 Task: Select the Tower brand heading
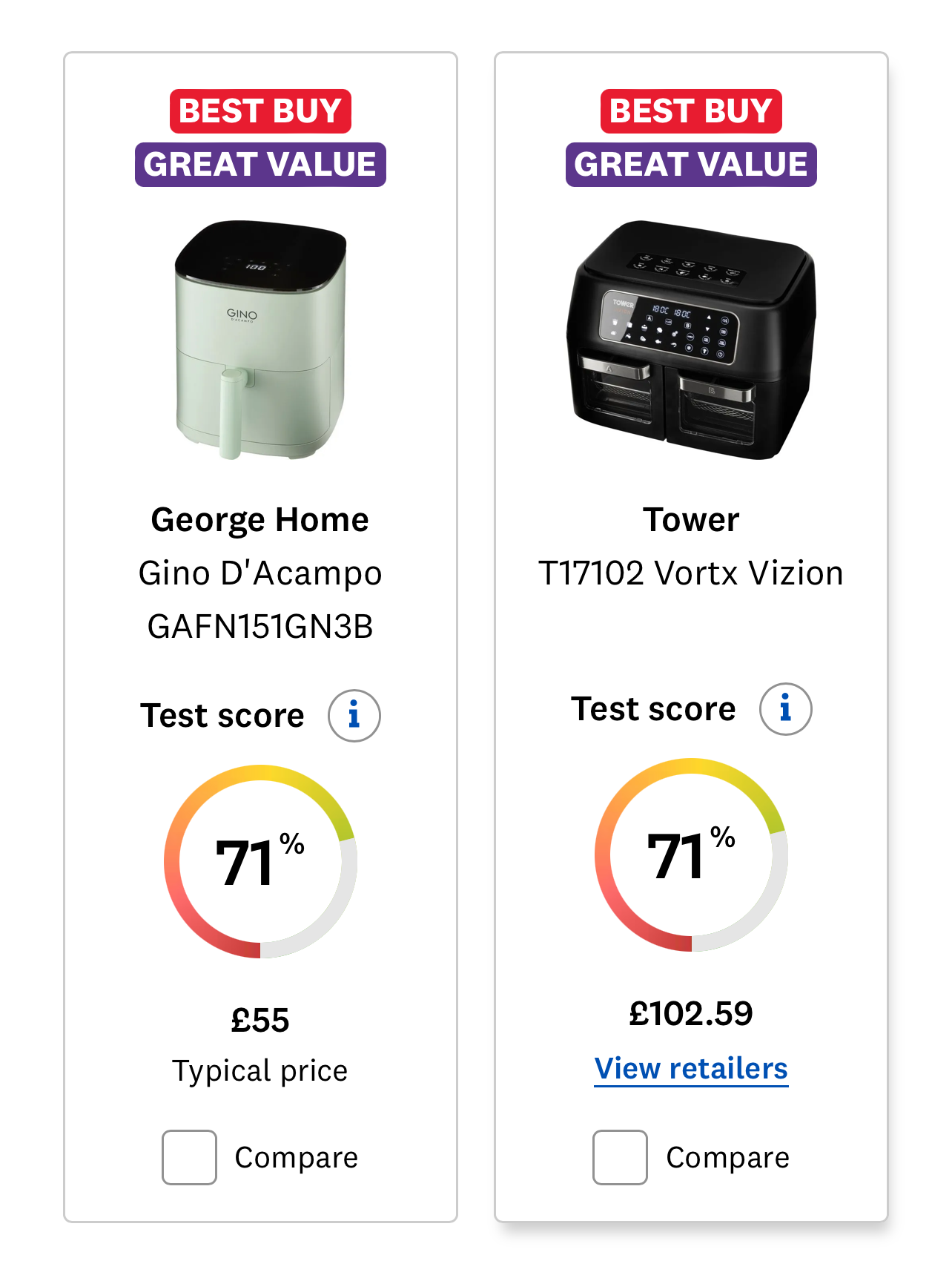tap(691, 520)
